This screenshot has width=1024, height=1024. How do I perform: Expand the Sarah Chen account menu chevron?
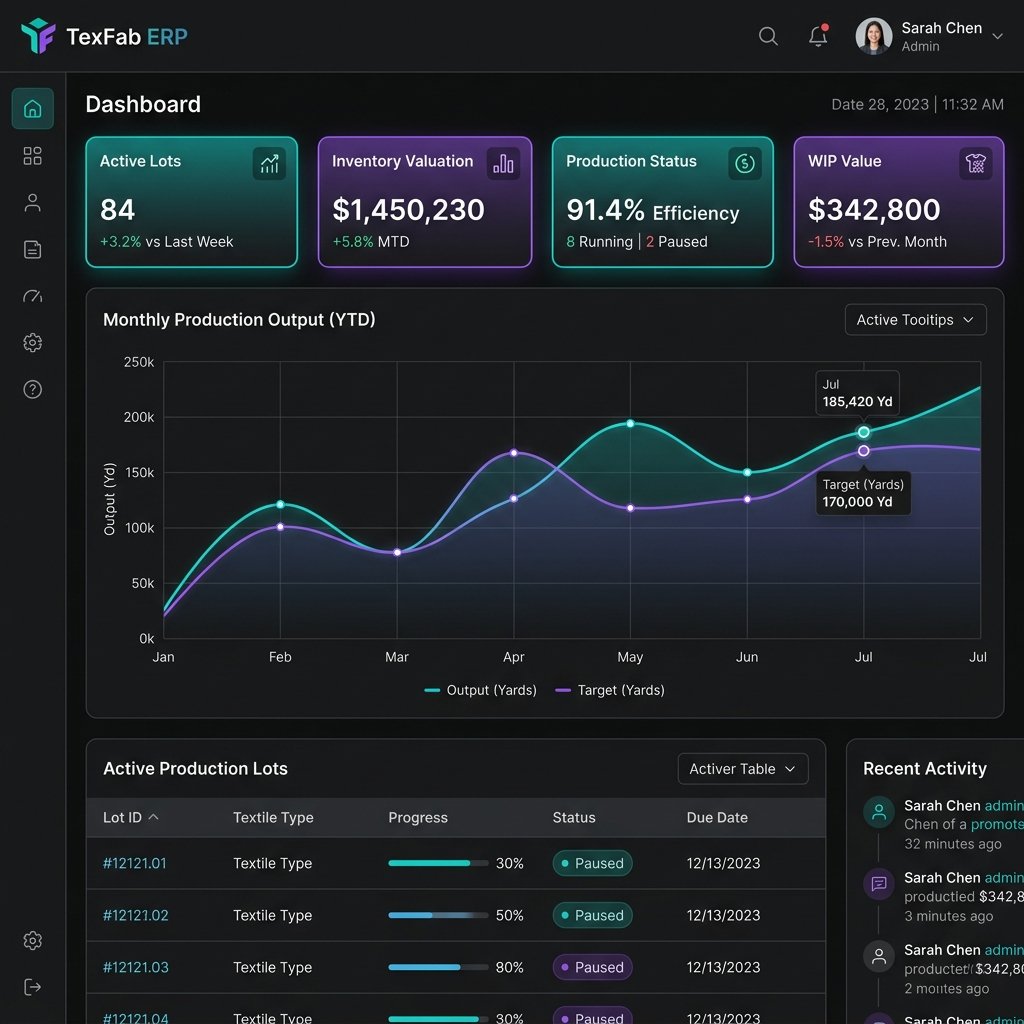(x=997, y=37)
